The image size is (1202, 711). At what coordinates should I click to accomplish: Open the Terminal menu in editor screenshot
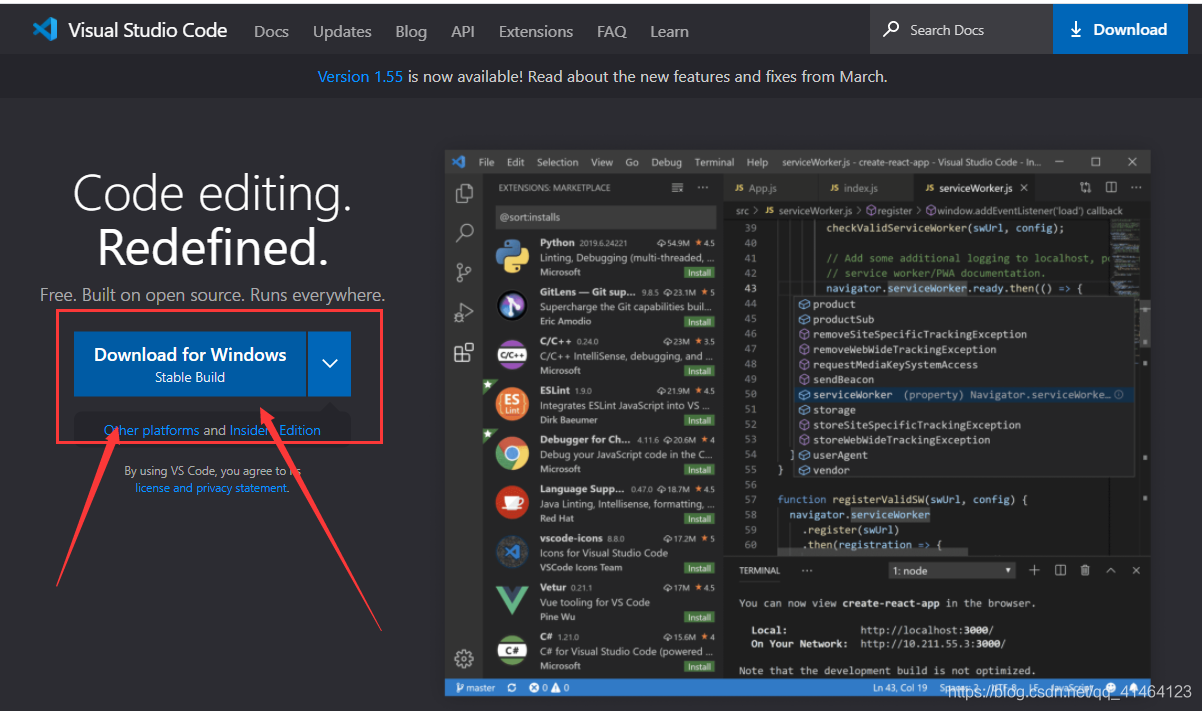click(x=714, y=162)
